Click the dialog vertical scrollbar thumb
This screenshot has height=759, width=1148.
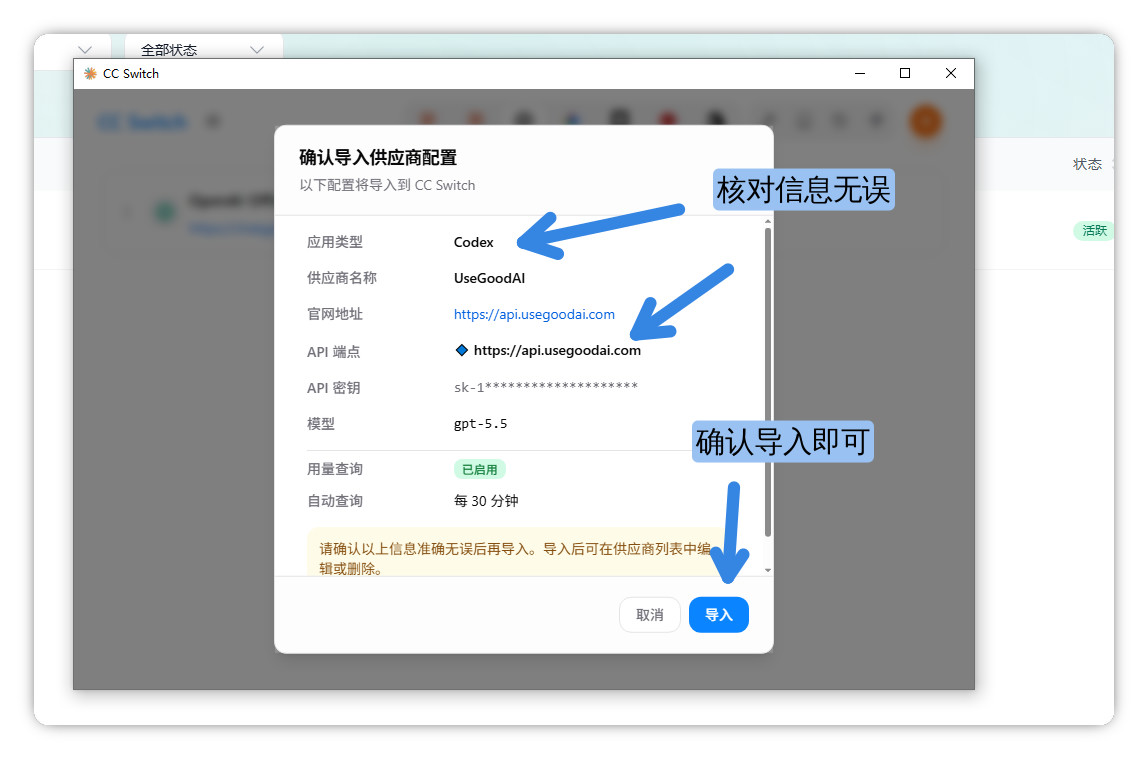click(x=767, y=382)
